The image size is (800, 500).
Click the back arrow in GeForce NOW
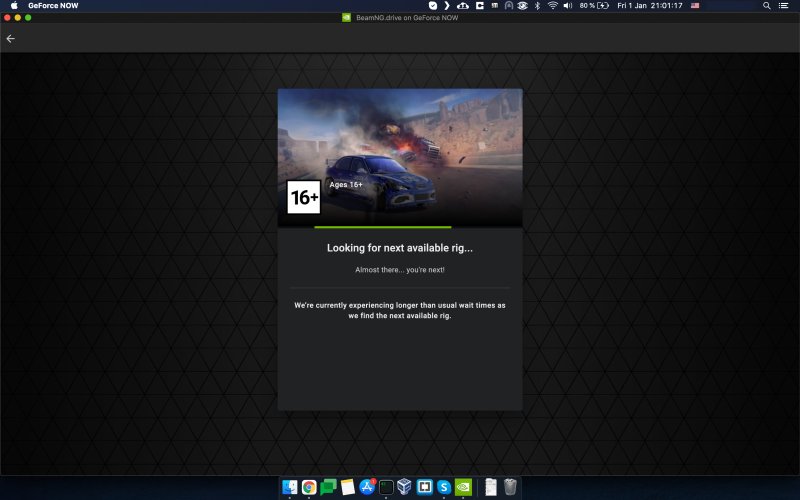click(x=11, y=39)
